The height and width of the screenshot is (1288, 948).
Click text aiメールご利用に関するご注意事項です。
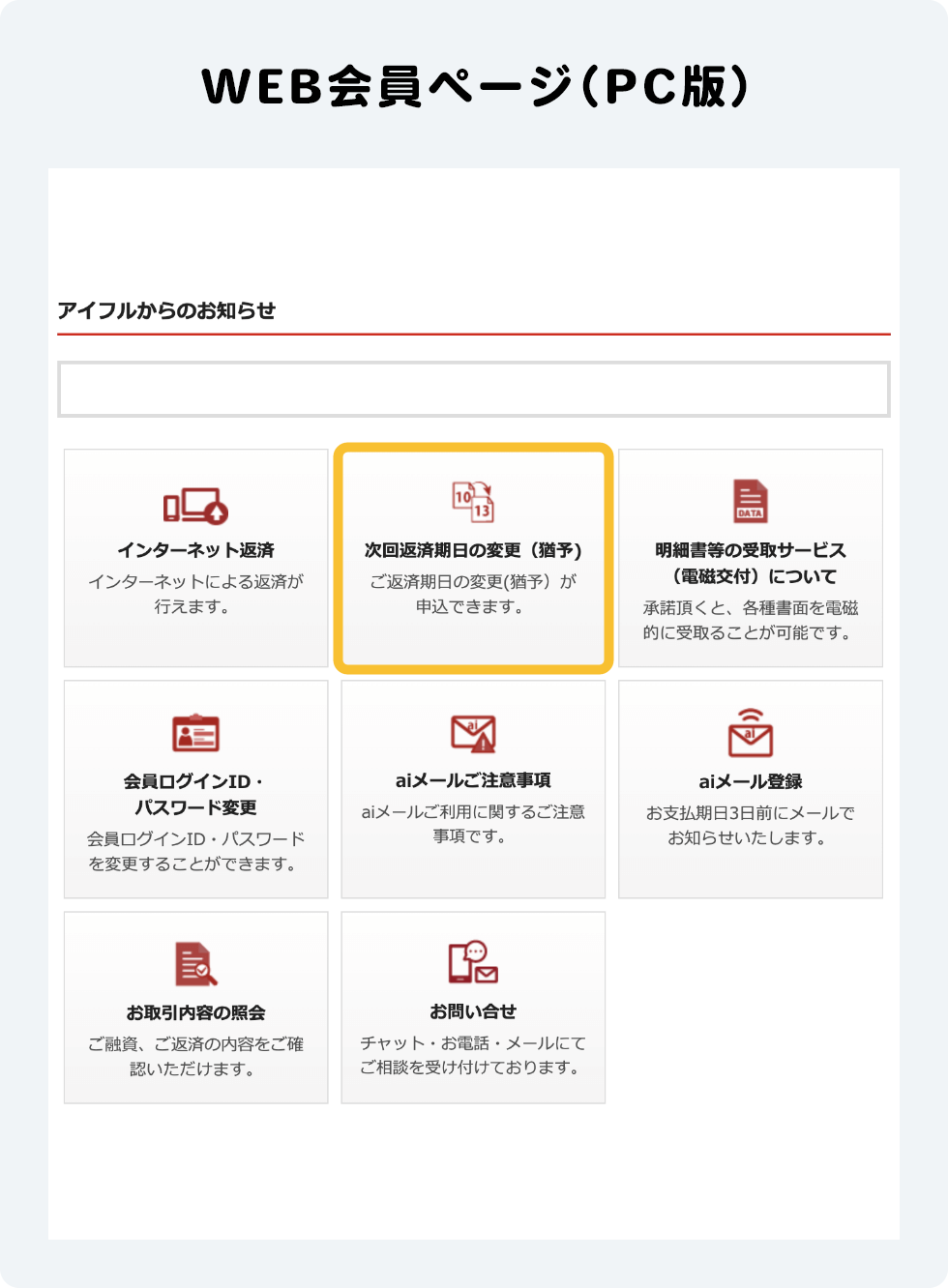point(473,824)
